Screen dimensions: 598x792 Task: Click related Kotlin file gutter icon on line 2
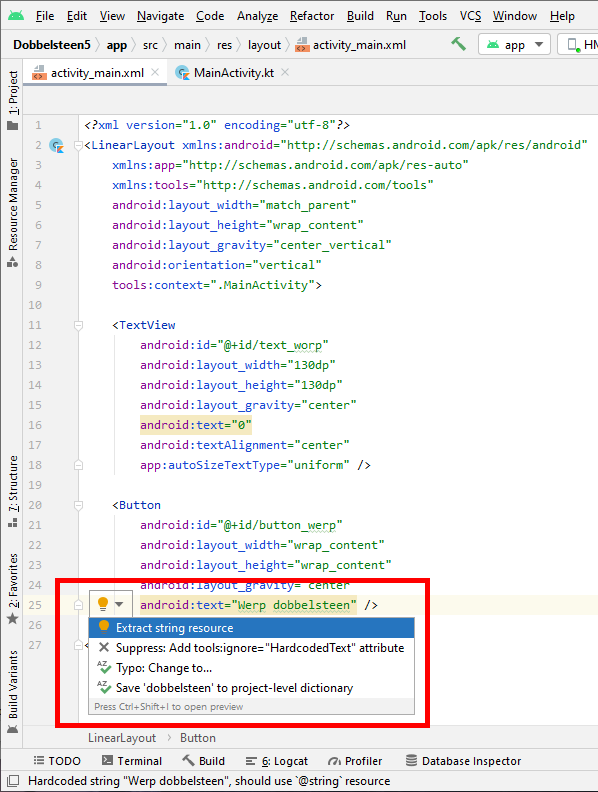(x=57, y=145)
